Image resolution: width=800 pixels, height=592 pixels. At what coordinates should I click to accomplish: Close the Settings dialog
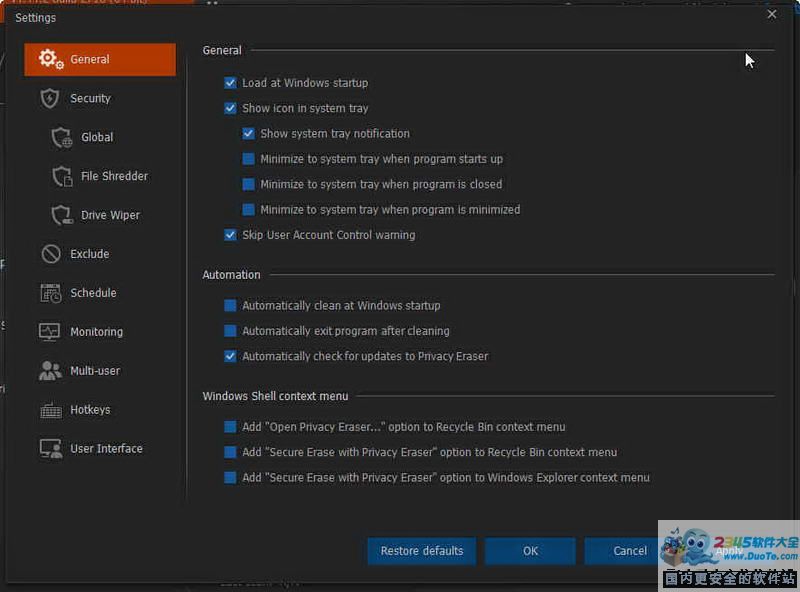coord(771,15)
